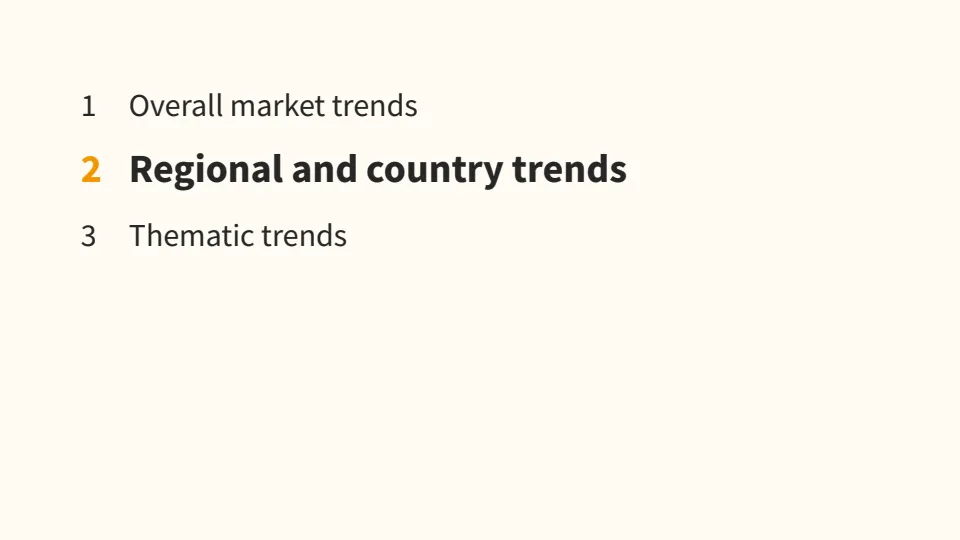960x540 pixels.
Task: Click the bold word trends in item two
Action: [x=569, y=169]
